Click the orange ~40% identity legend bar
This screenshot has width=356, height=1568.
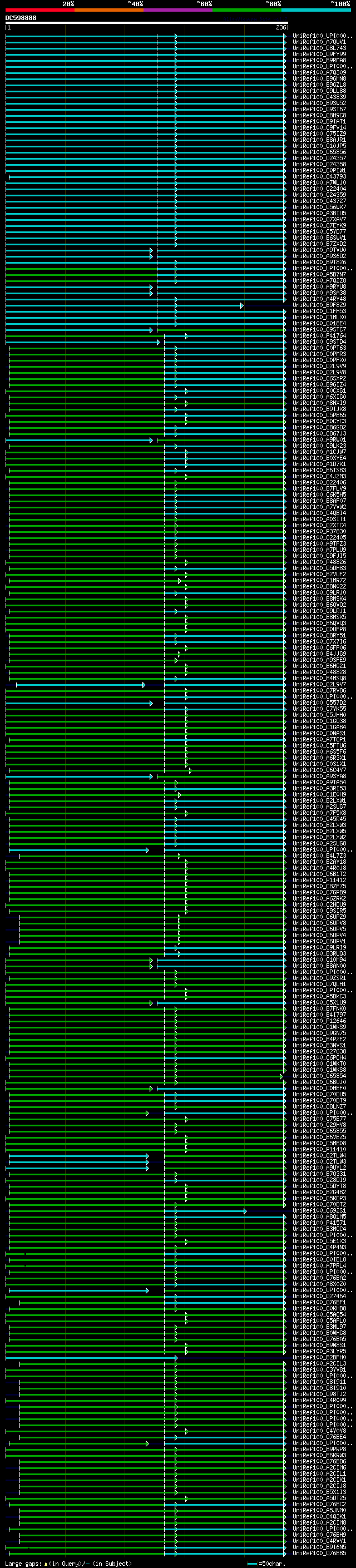pos(109,11)
